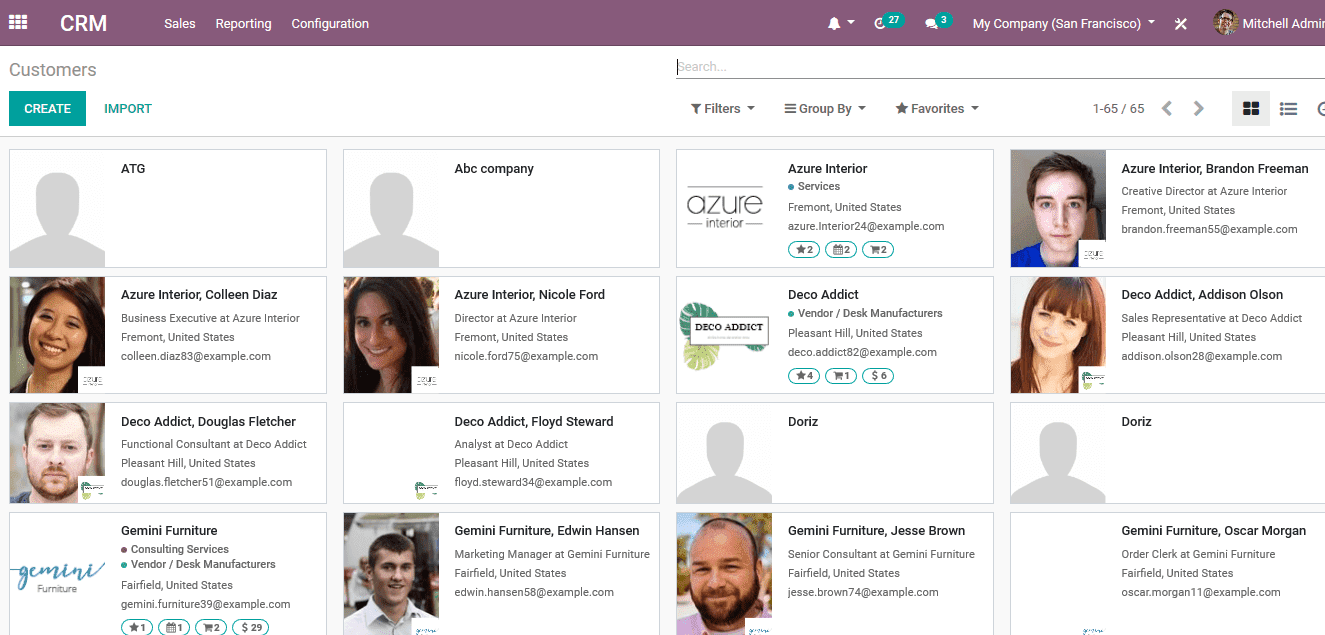Open Colleen Diaz's photo thumbnail
The height and width of the screenshot is (635, 1325).
point(57,335)
